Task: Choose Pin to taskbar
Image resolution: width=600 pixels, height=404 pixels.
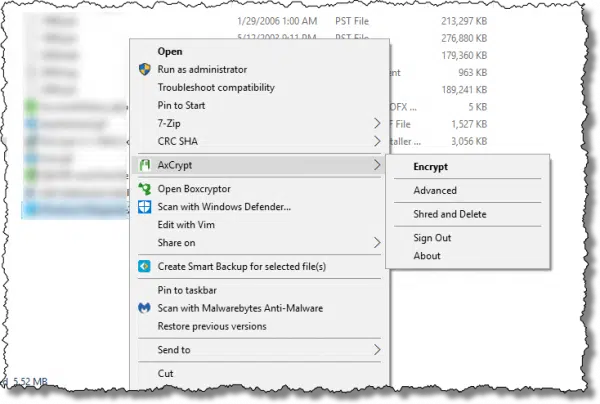Action: 260,290
